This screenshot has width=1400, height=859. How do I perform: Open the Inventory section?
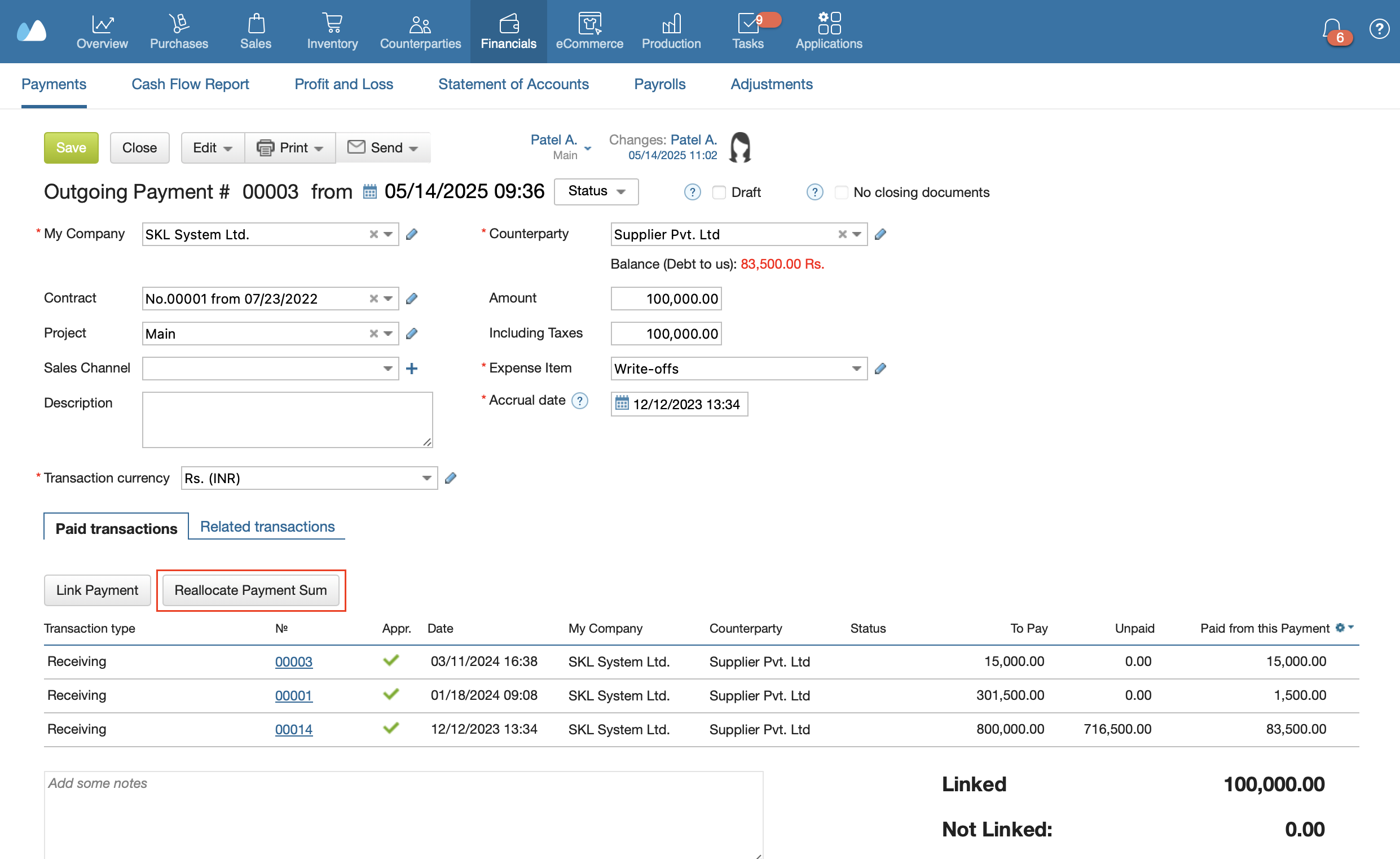coord(332,31)
